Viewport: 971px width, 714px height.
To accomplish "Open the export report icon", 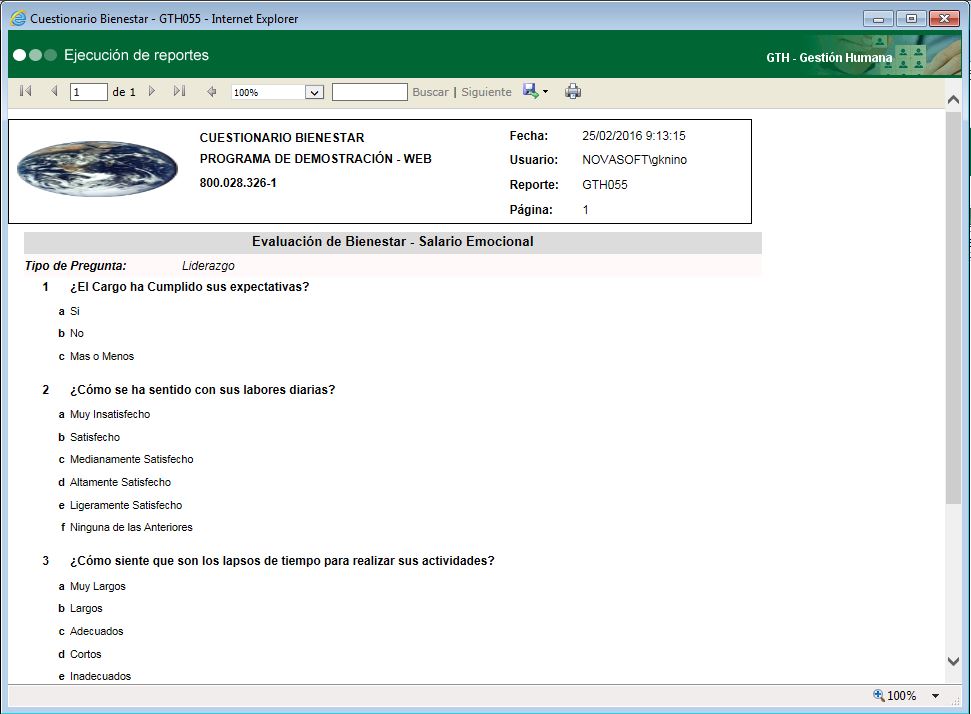I will tap(529, 91).
